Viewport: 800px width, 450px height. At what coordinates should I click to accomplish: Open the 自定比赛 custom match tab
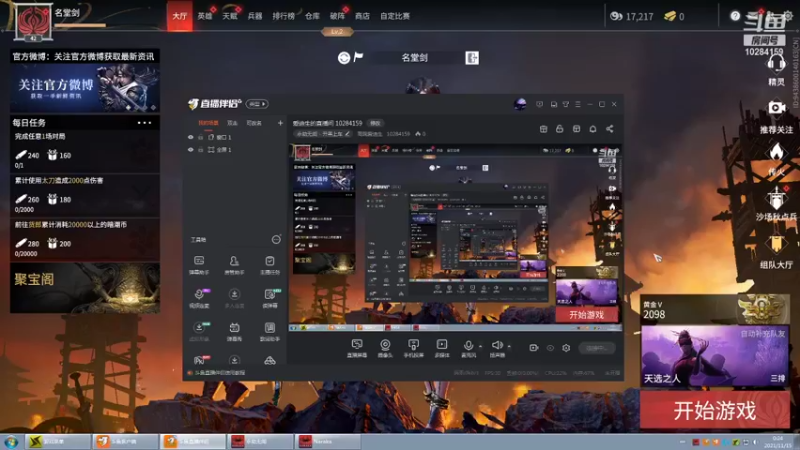(x=395, y=16)
